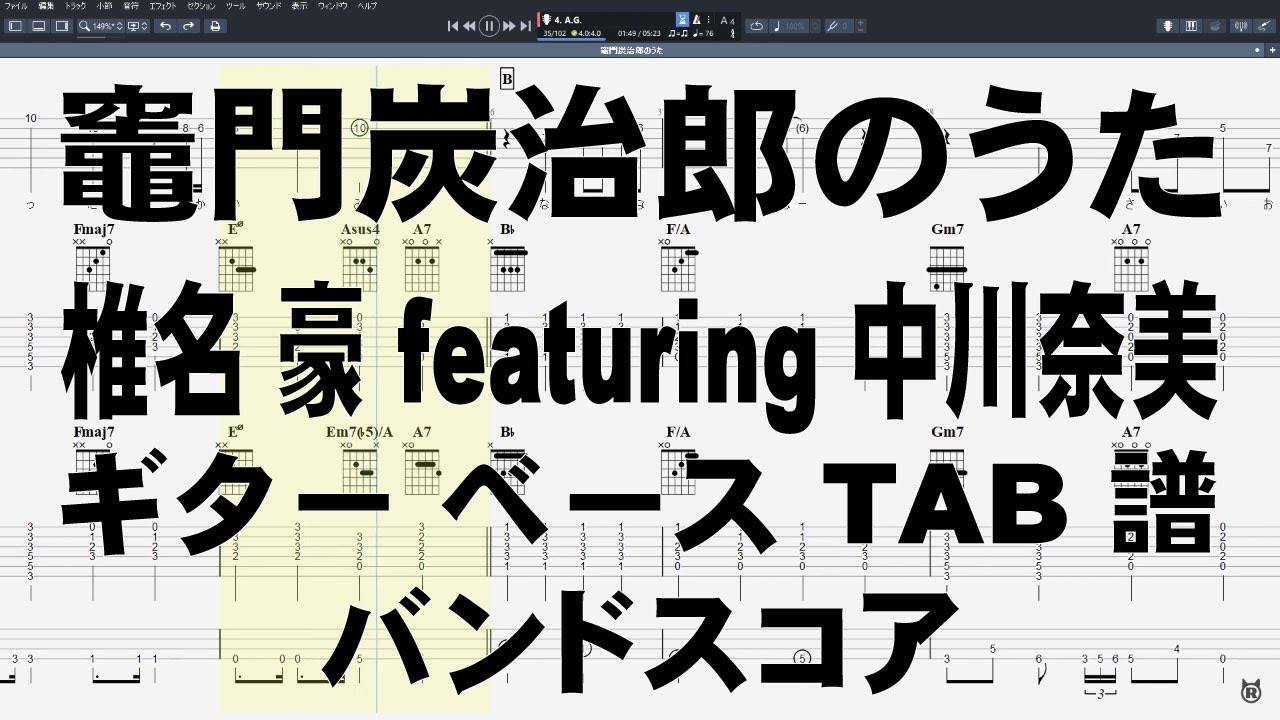Redo the last undone edit

point(189,26)
